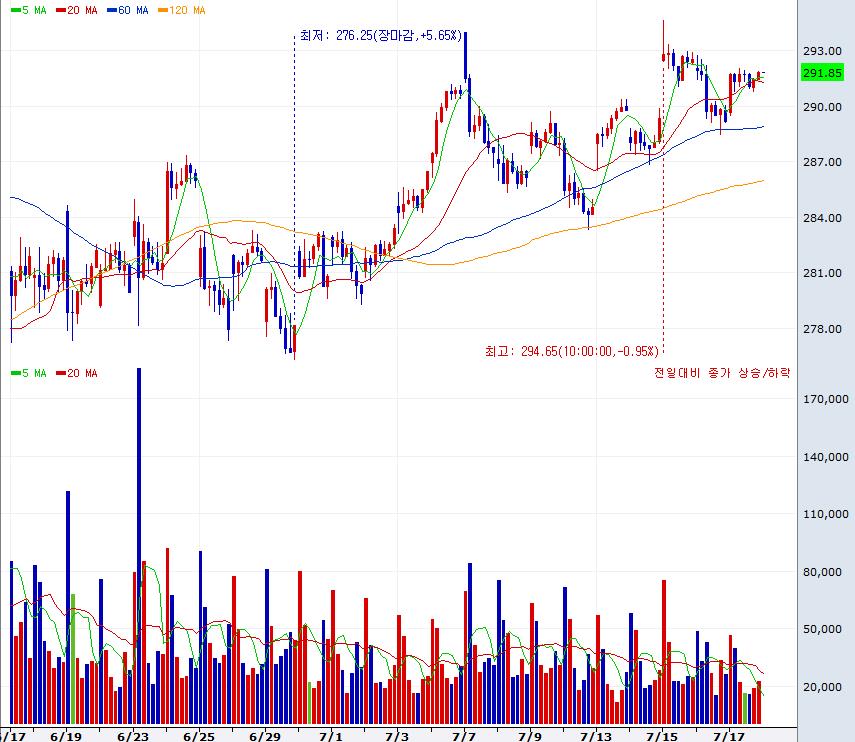Click the 최고: 294.65 high-price annotation
Image resolution: width=855 pixels, height=742 pixels.
(x=572, y=351)
